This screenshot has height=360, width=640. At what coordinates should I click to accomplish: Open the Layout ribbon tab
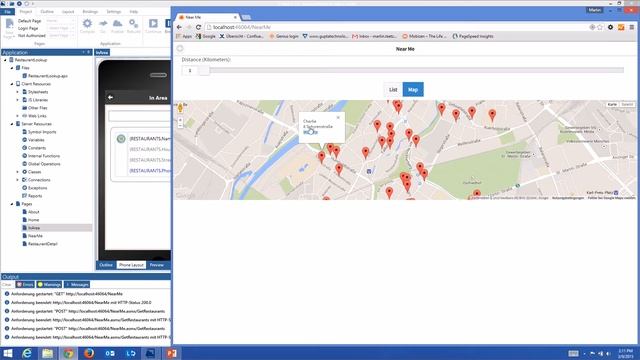coord(68,12)
